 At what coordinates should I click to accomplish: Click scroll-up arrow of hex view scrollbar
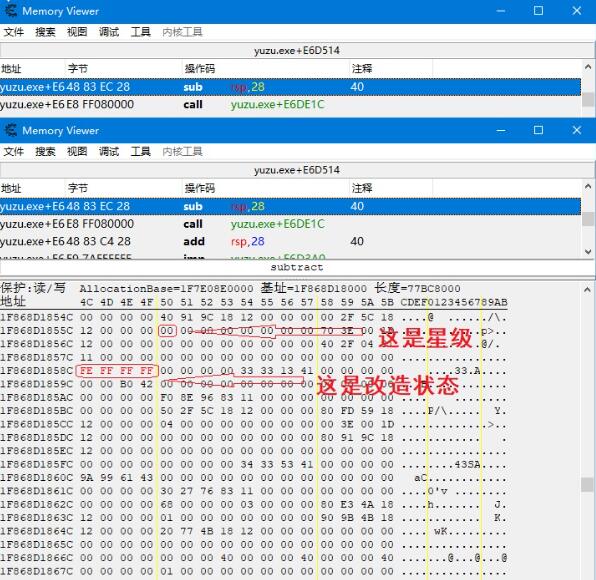coord(587,290)
